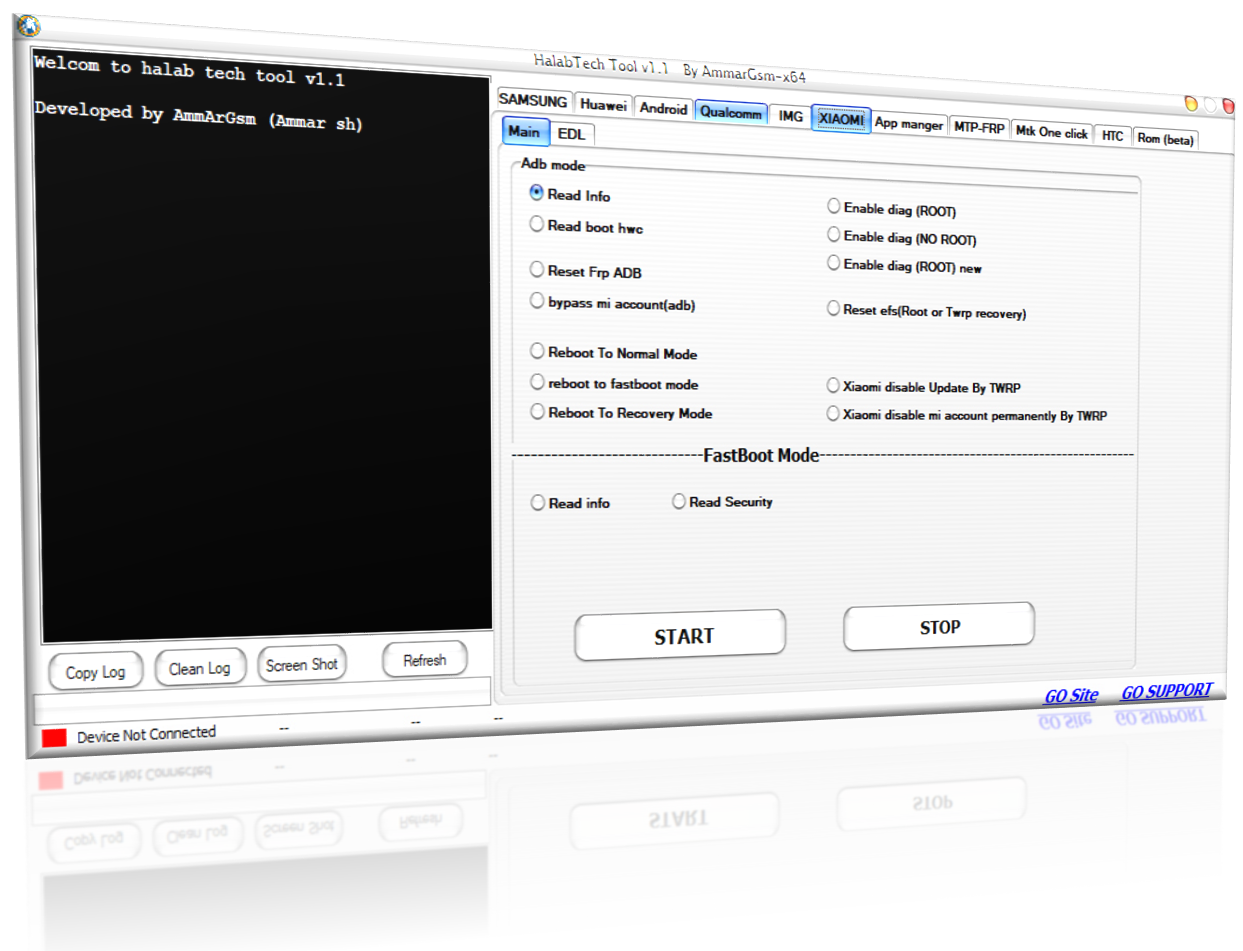Open the Mtk One click tab
1243x951 pixels.
(1051, 132)
